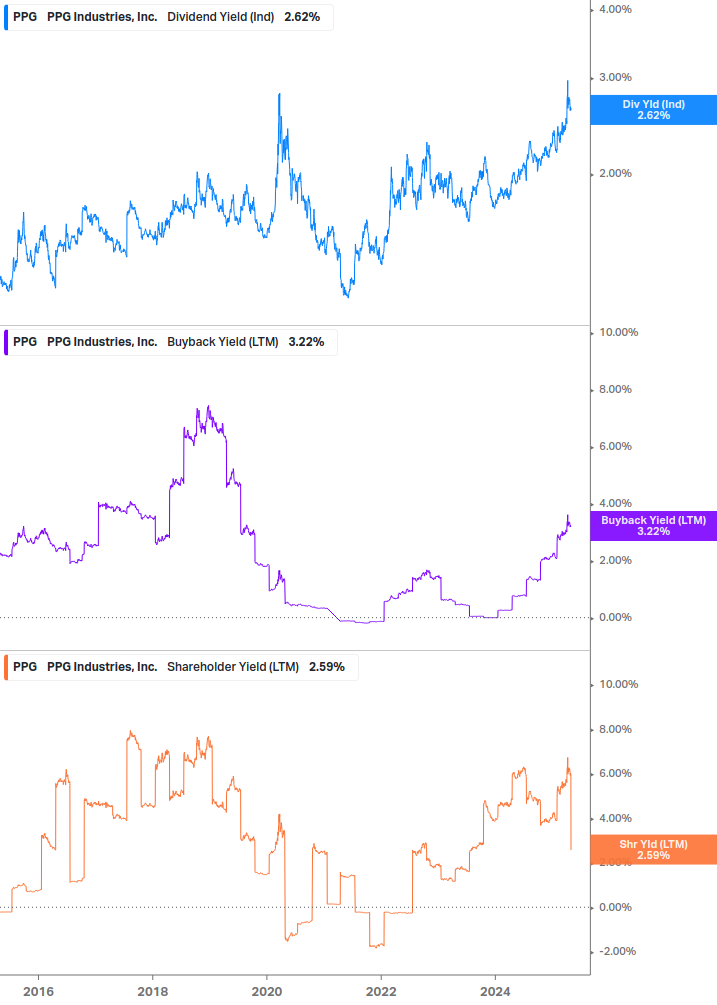Select blue Div Yld (Ind) 2.62% axis tag
Screen dimensions: 717x1005
pos(654,110)
